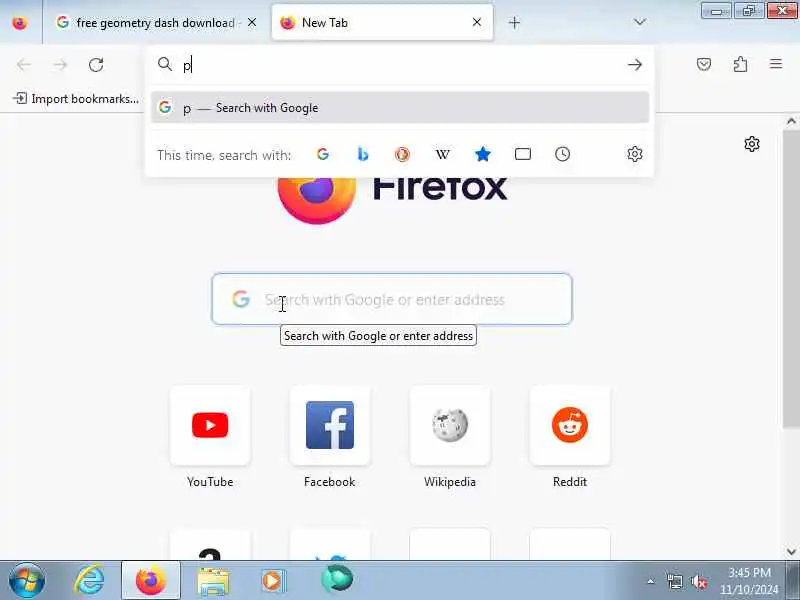This screenshot has height=600, width=800.
Task: Open the new tab personalize gear
Action: coord(752,144)
